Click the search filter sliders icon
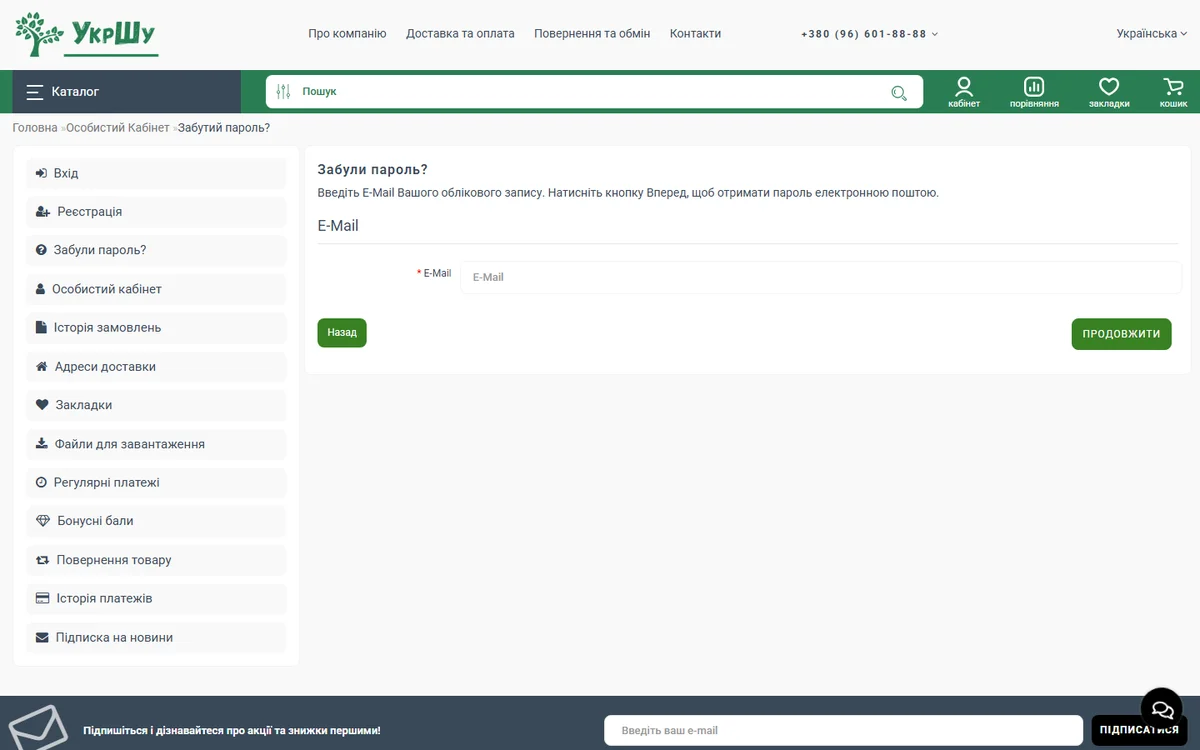Screen dimensions: 1200x750 coord(283,91)
